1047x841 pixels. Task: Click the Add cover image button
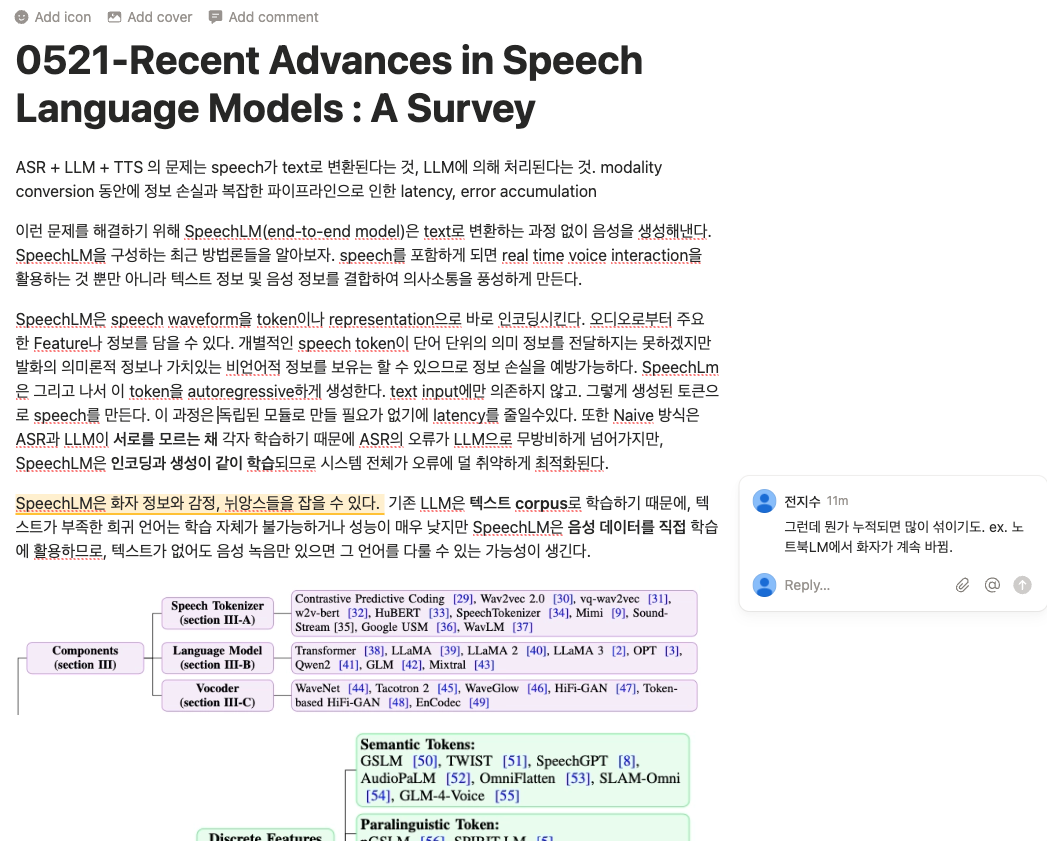(150, 17)
